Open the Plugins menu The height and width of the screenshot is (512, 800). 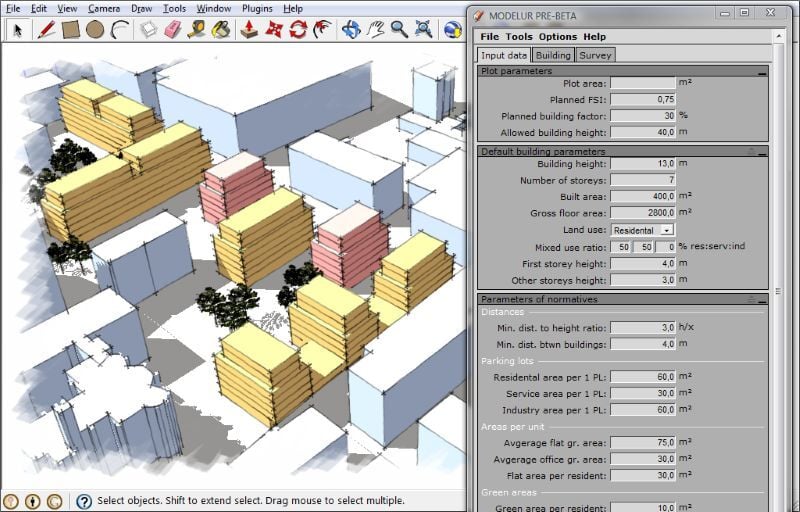point(257,8)
